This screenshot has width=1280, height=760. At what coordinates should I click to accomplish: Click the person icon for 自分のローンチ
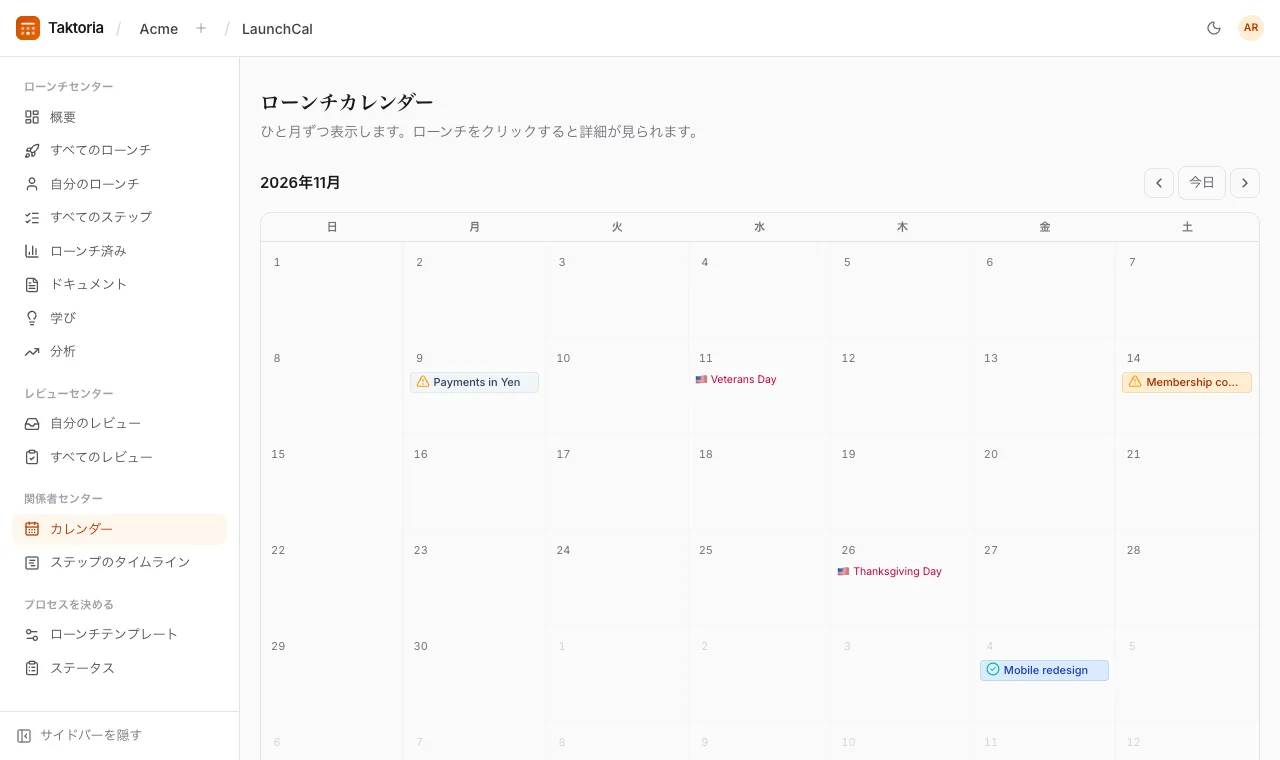click(x=32, y=184)
